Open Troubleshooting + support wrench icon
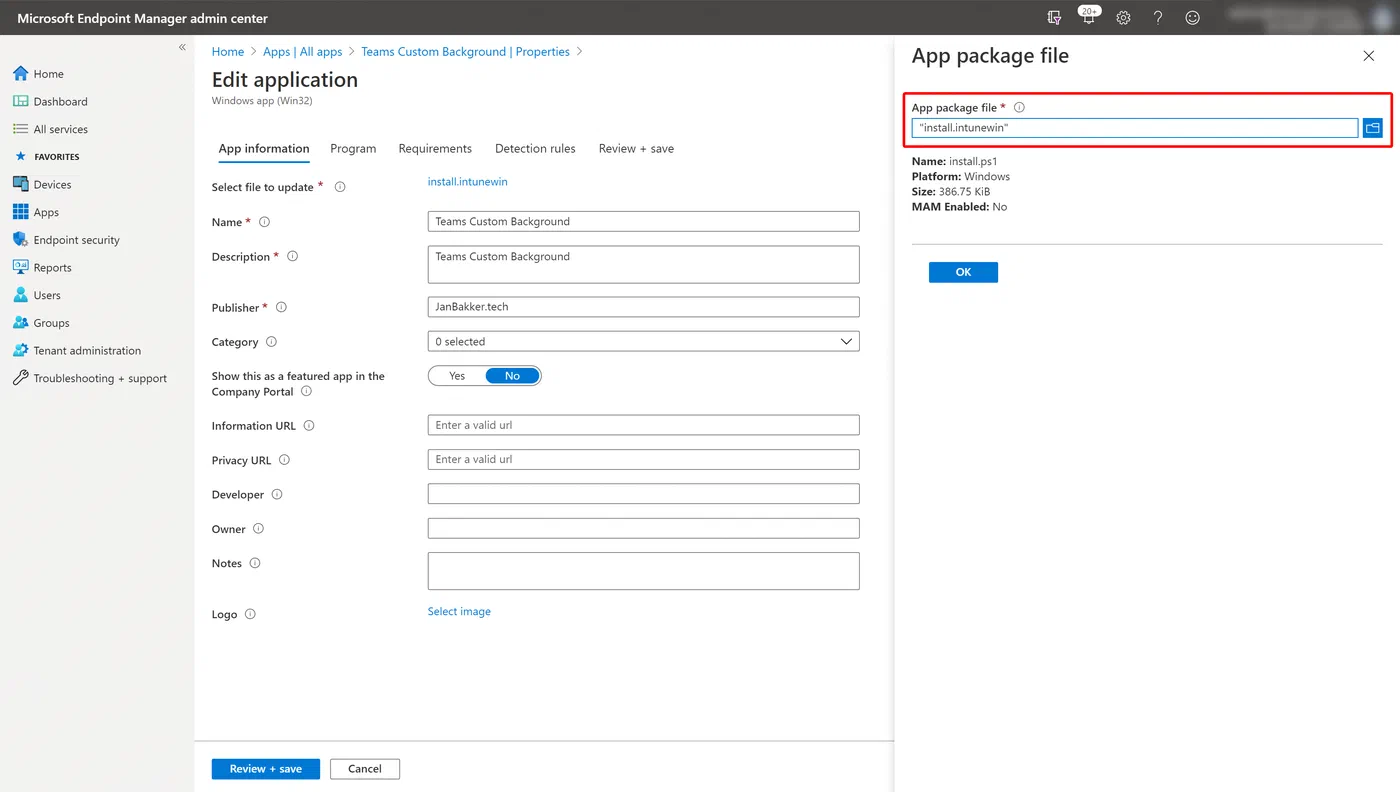 tap(20, 378)
